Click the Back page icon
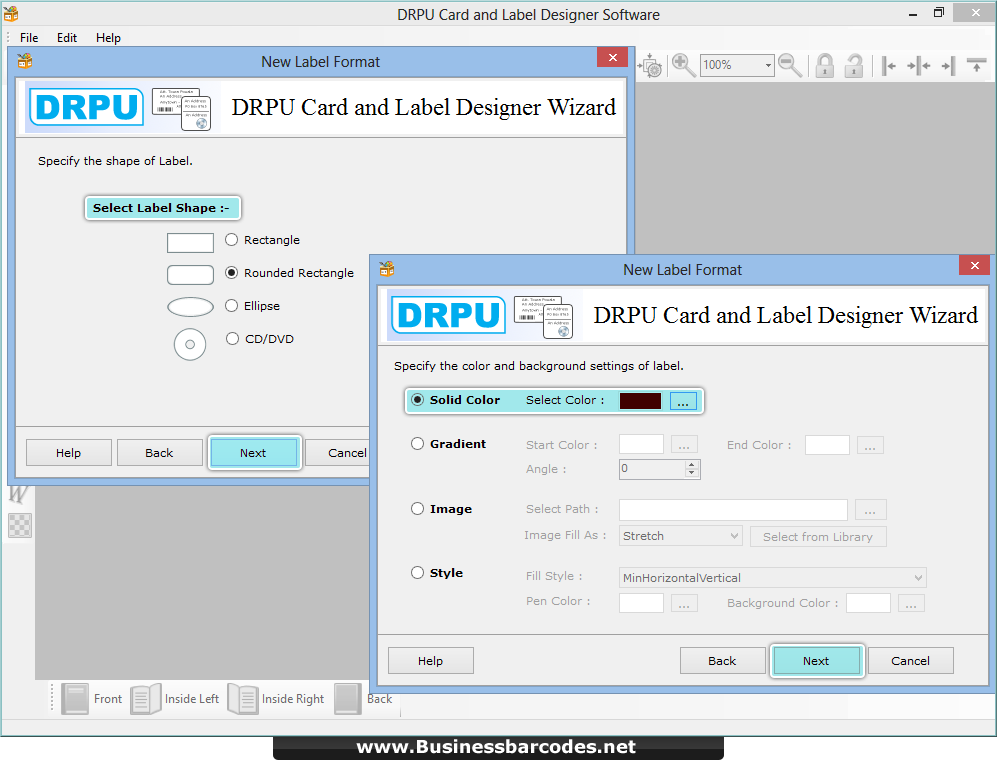Screen dimensions: 997x760 (348, 699)
